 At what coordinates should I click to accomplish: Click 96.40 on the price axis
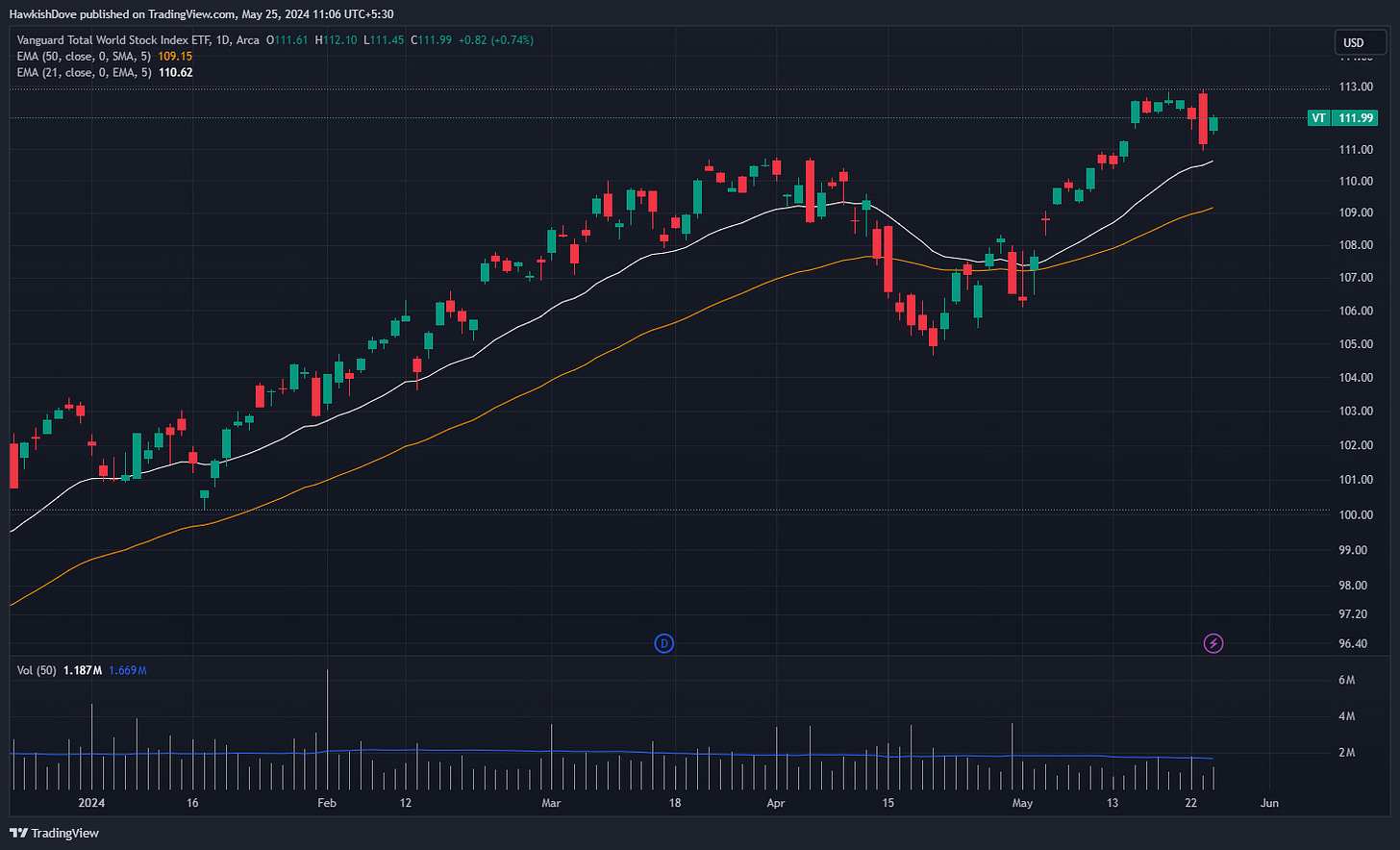click(x=1353, y=644)
